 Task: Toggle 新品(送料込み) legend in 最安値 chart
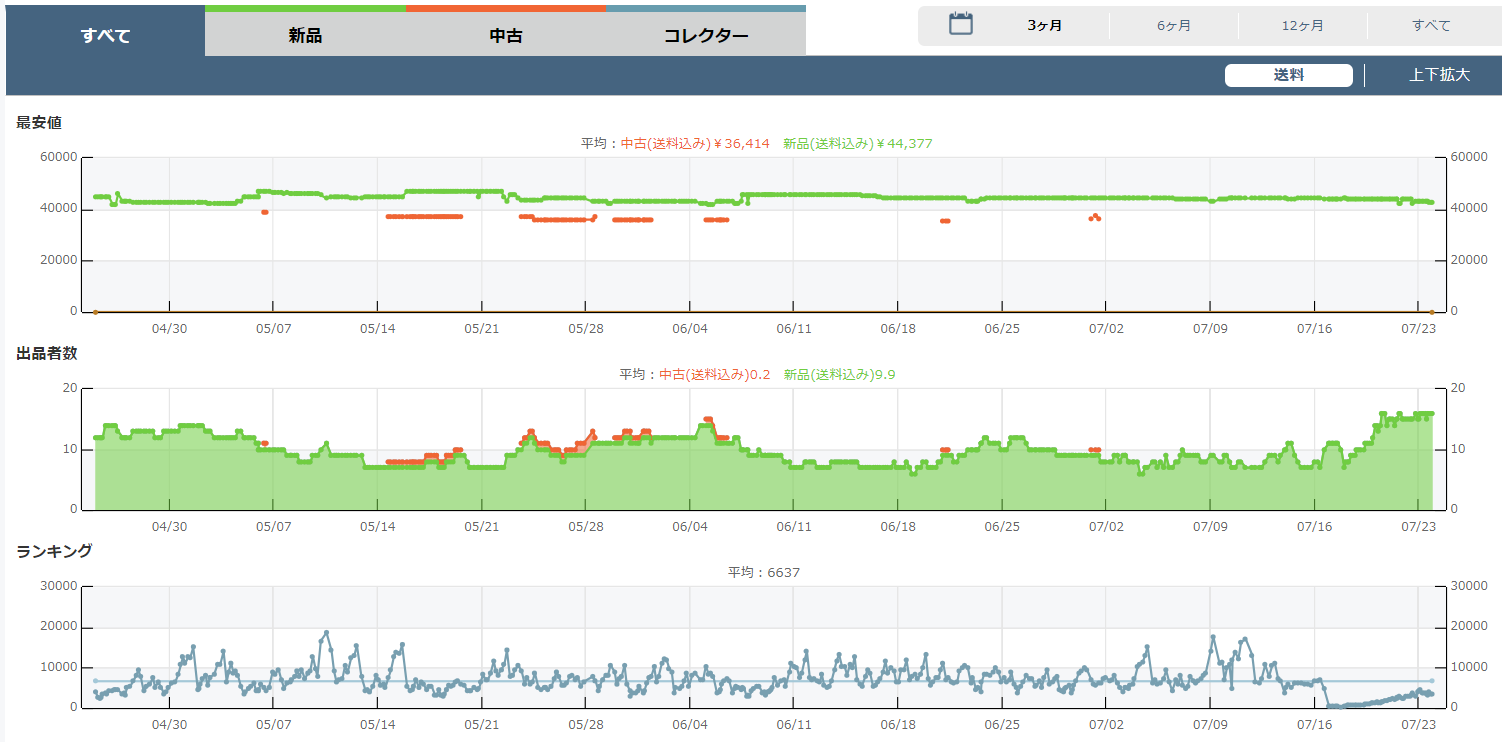point(857,144)
